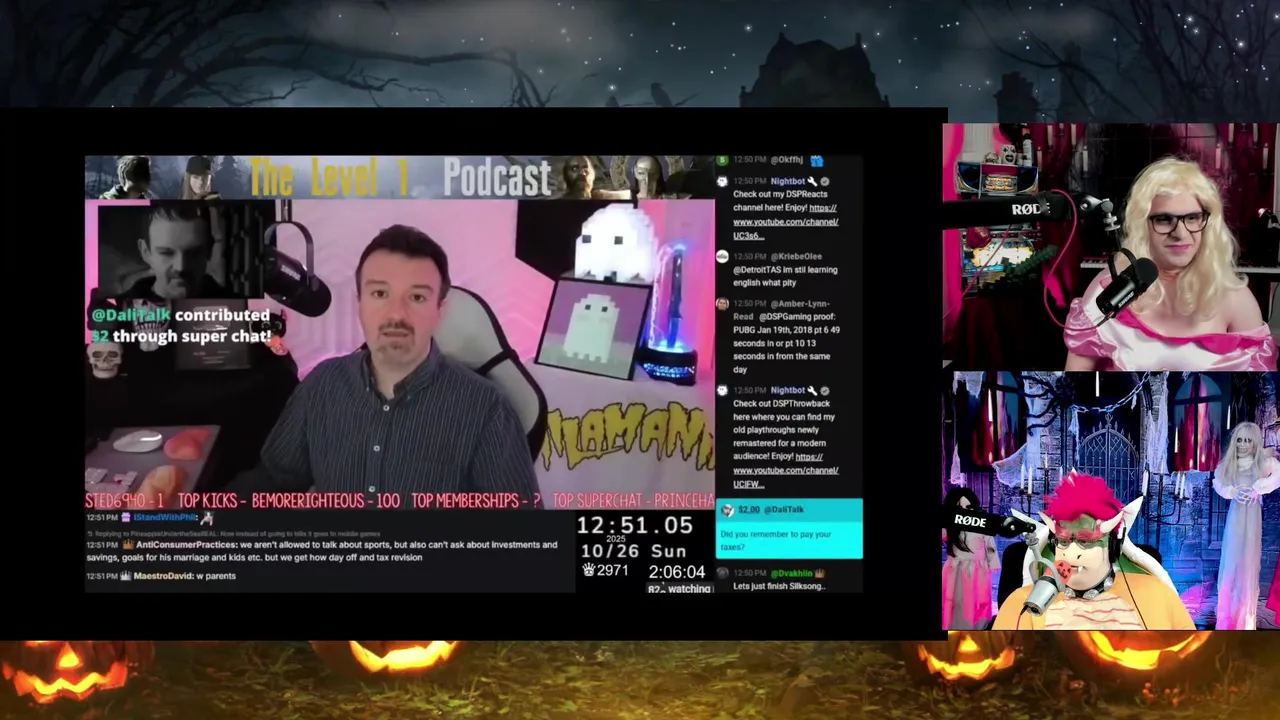Click the @KriebeOlee username
The width and height of the screenshot is (1280, 720).
[796, 257]
